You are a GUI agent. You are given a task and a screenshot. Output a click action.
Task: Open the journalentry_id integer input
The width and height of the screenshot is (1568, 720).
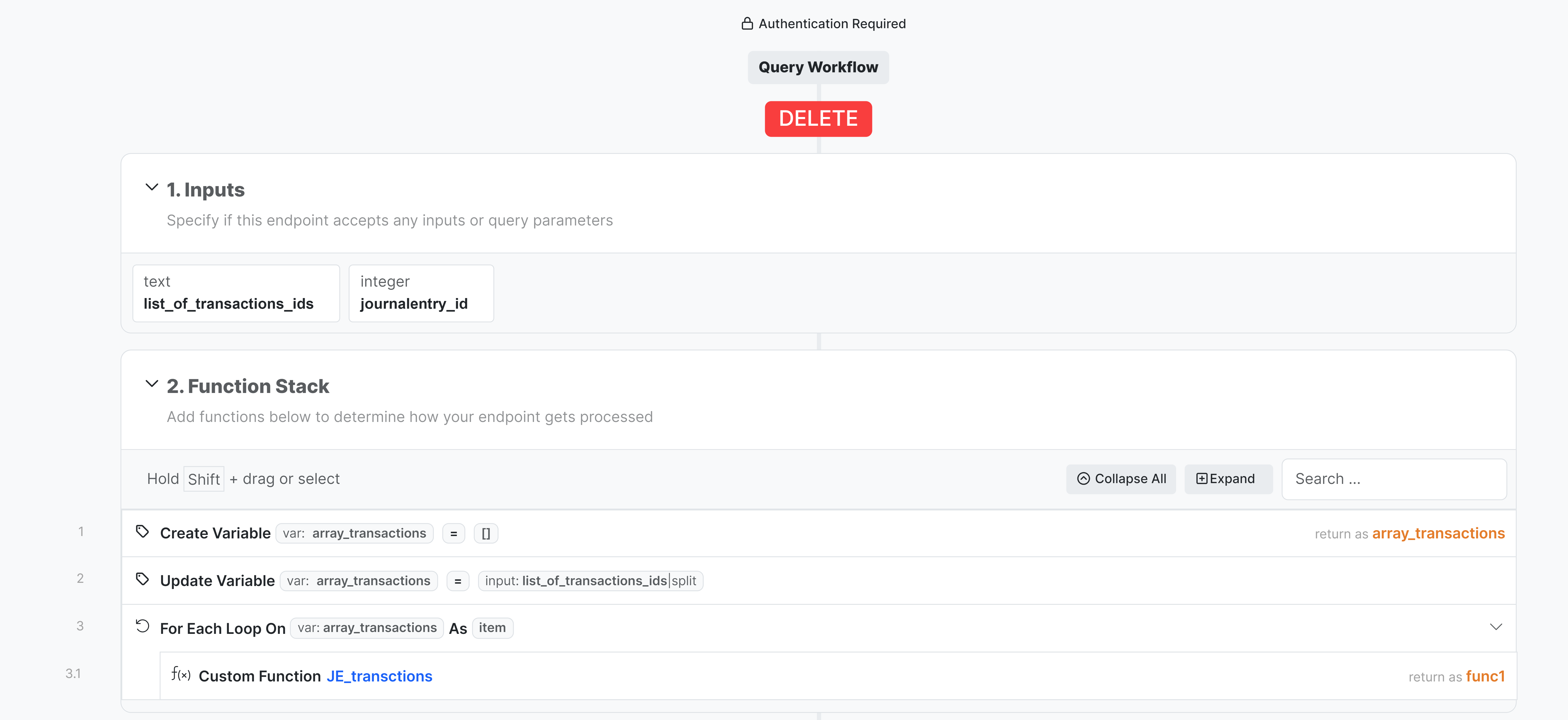point(421,293)
